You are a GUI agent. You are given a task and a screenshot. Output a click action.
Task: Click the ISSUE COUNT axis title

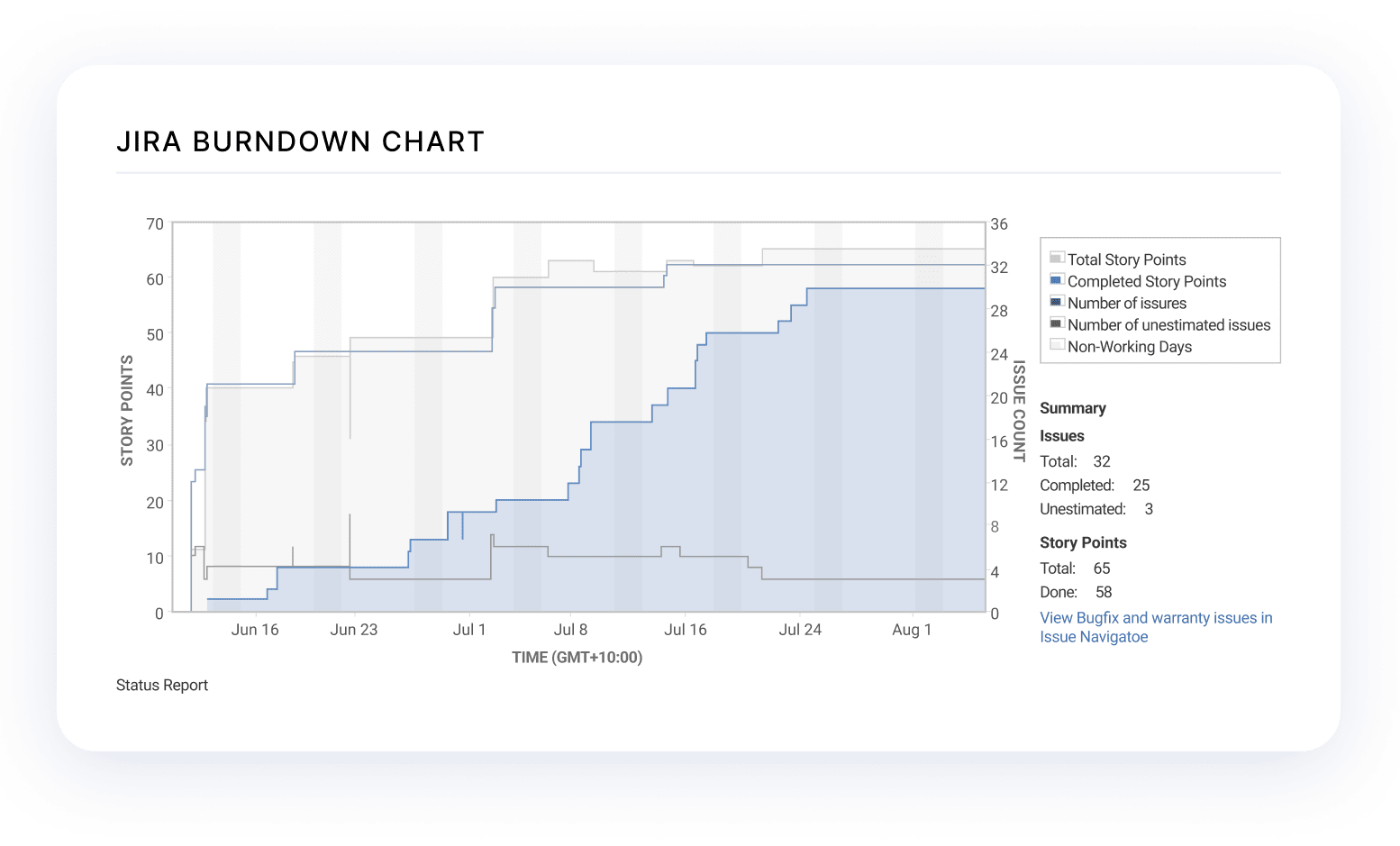pyautogui.click(x=1019, y=411)
